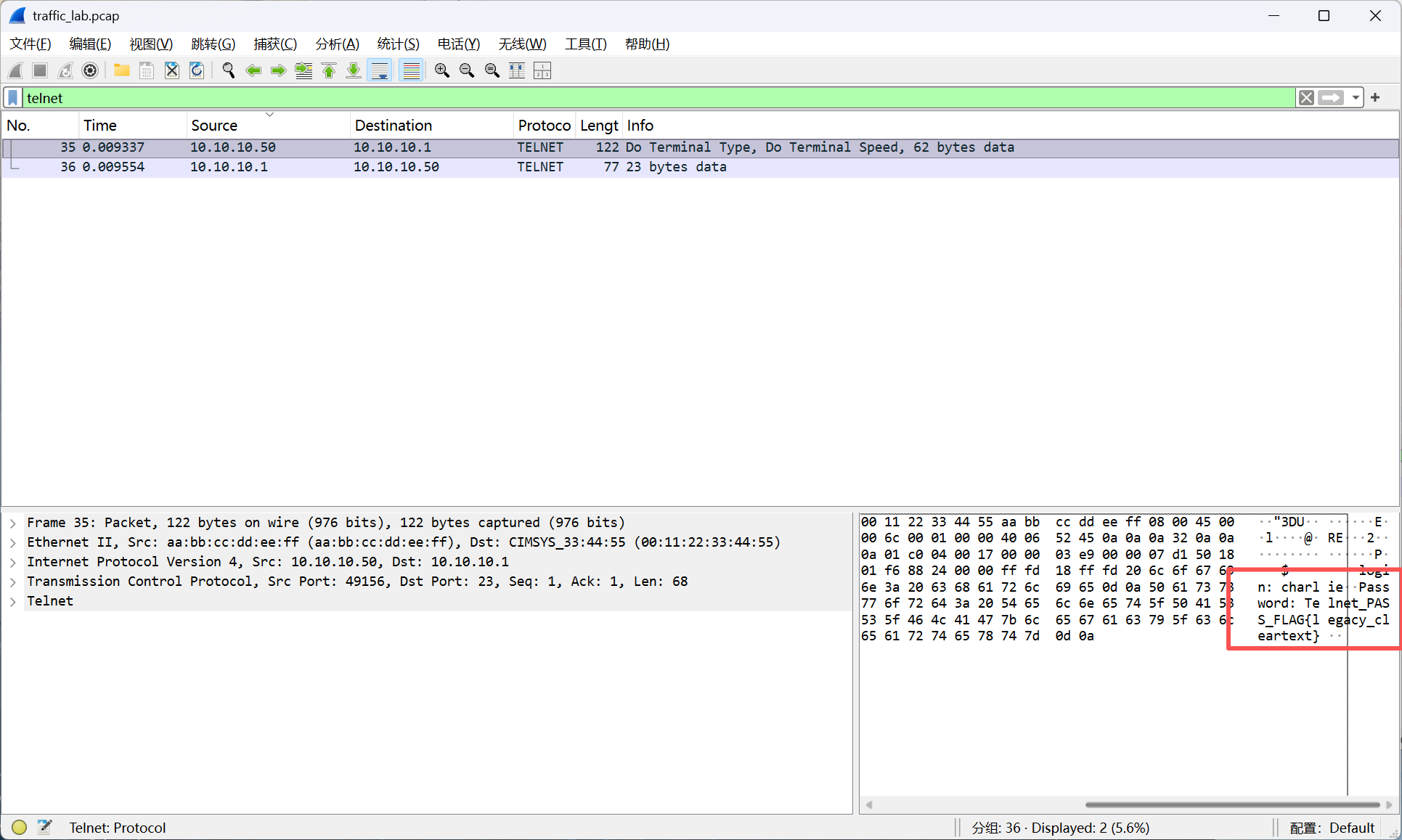Select packet 35 from 10.10.10.50
Screen dimensions: 1402x840
pyautogui.click(x=701, y=147)
